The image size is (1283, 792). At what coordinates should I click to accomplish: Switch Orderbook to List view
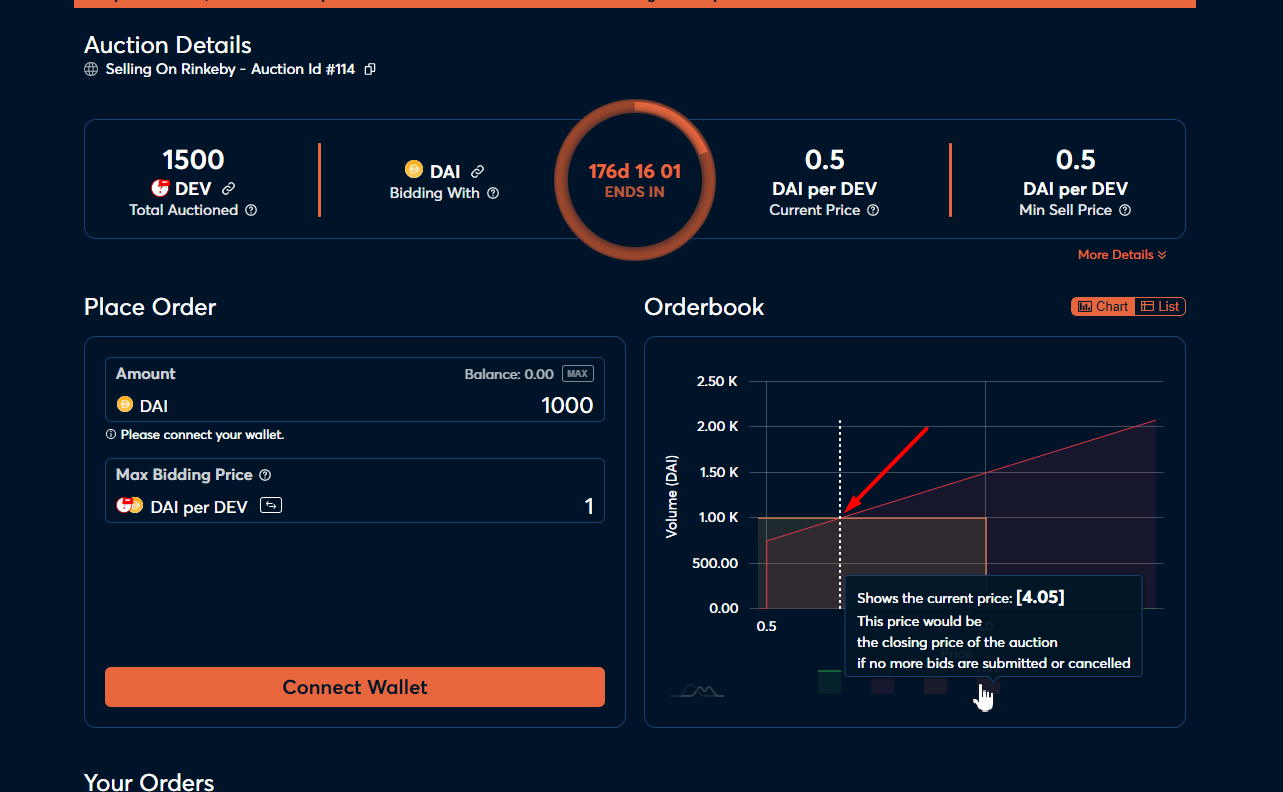[x=1160, y=307]
